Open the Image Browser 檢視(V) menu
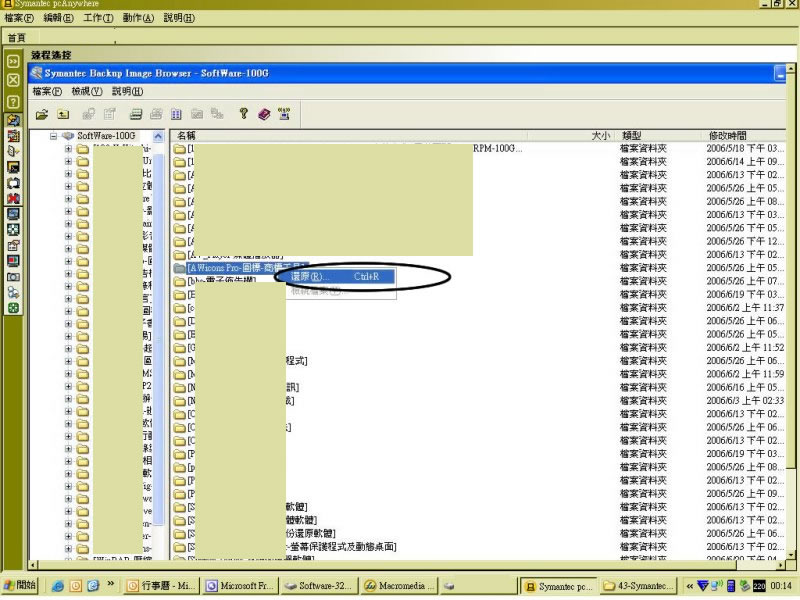Image resolution: width=800 pixels, height=600 pixels. 86,91
